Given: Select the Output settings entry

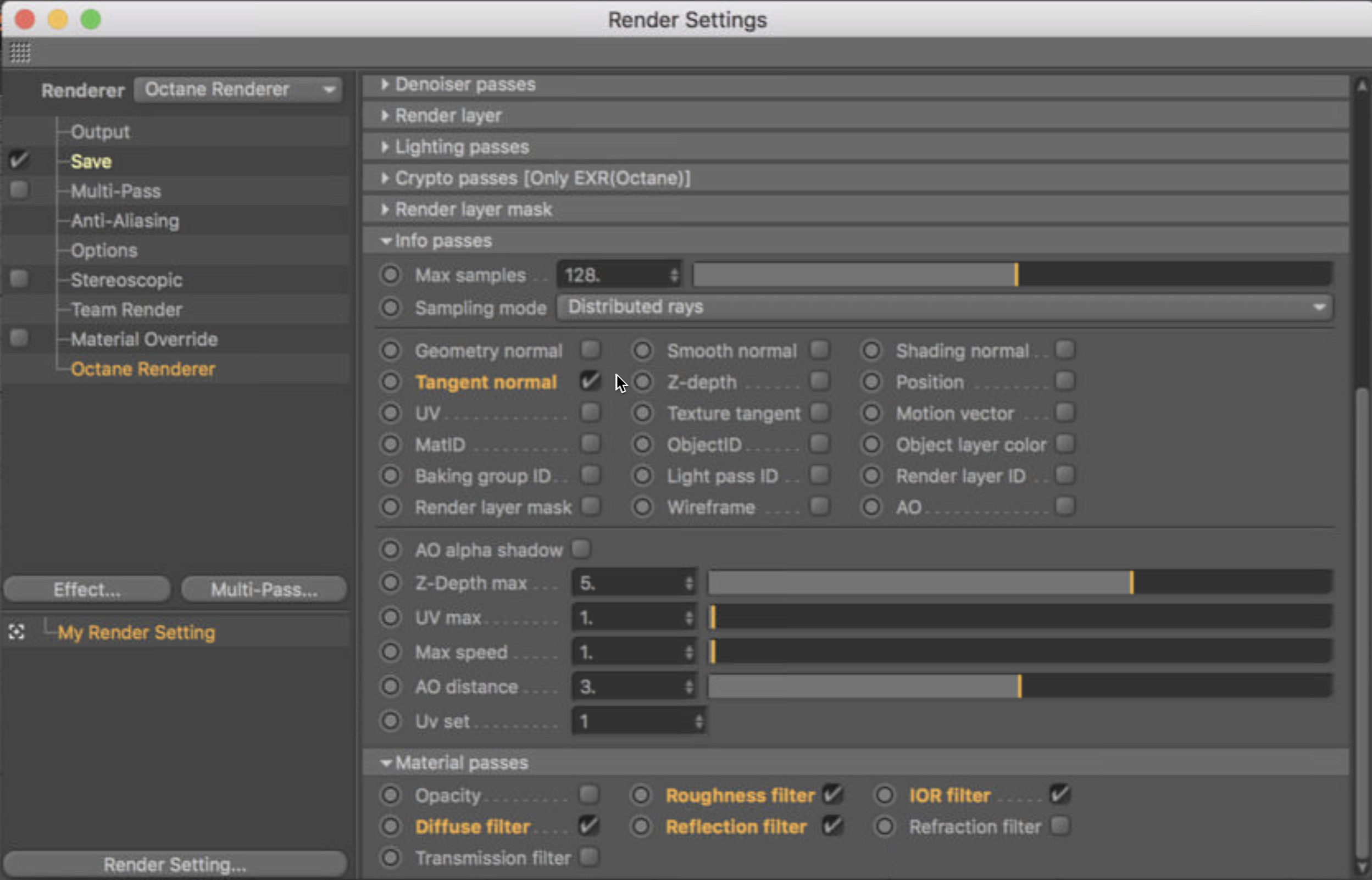Looking at the screenshot, I should pos(101,132).
